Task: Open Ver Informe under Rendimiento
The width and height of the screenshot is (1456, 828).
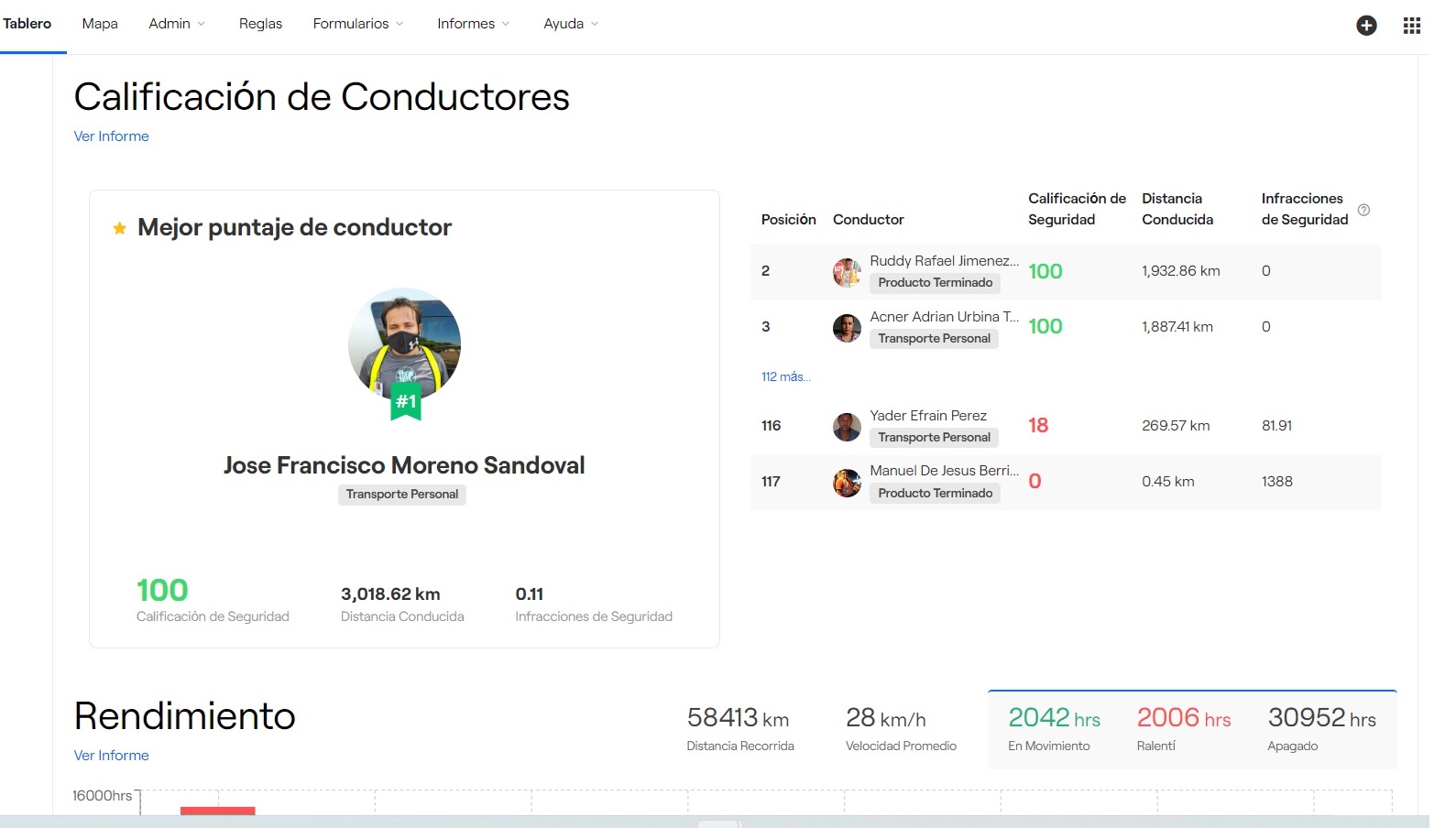Action: tap(111, 756)
